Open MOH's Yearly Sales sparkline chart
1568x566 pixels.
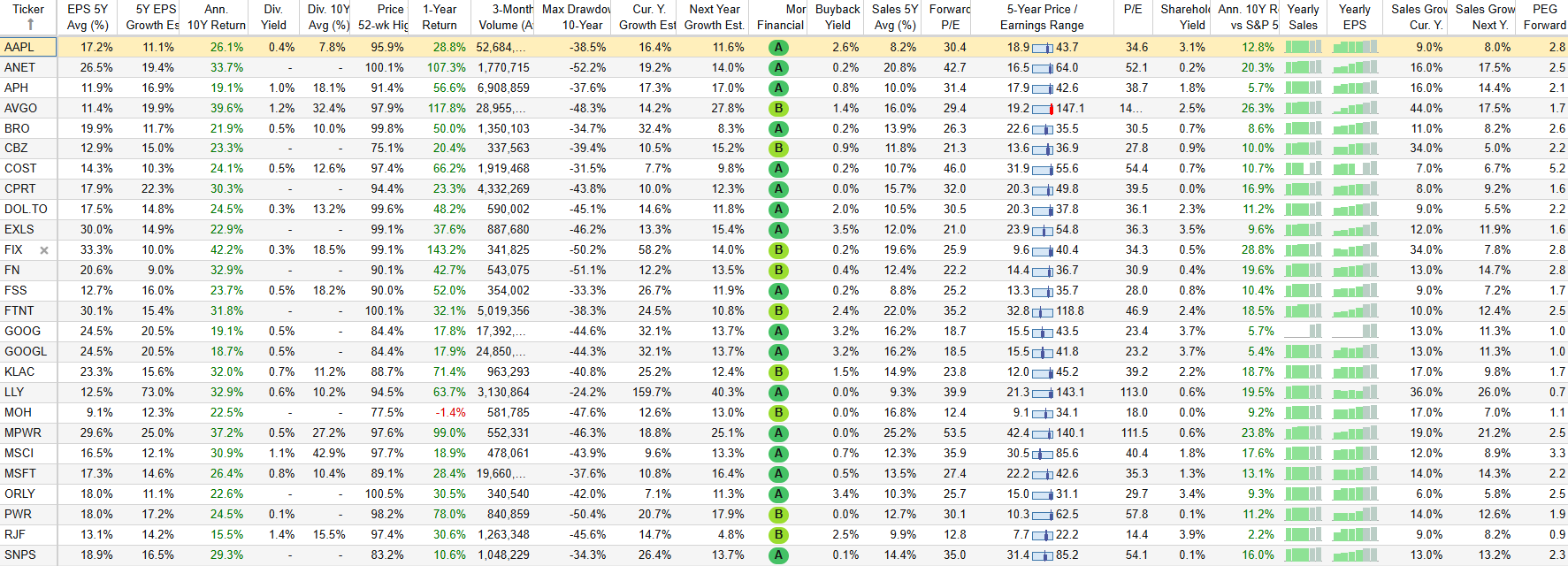click(1303, 412)
